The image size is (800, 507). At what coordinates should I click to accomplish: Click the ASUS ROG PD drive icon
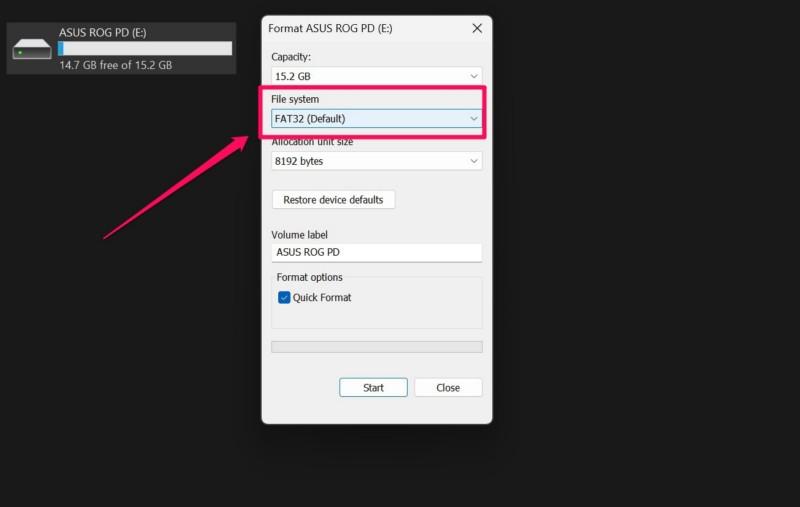click(33, 49)
